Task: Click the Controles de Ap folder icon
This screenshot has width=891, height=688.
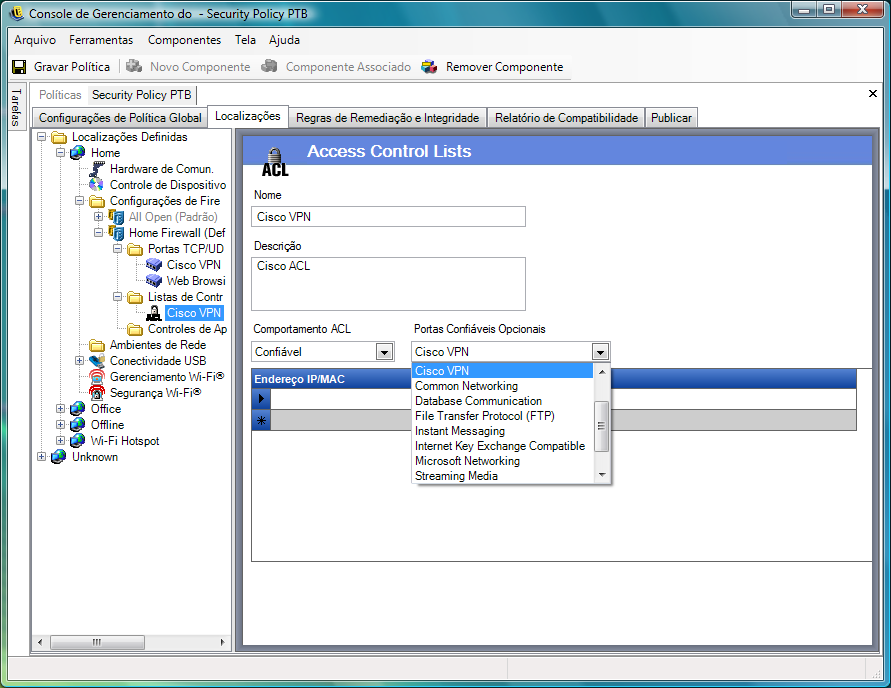Action: 135,329
